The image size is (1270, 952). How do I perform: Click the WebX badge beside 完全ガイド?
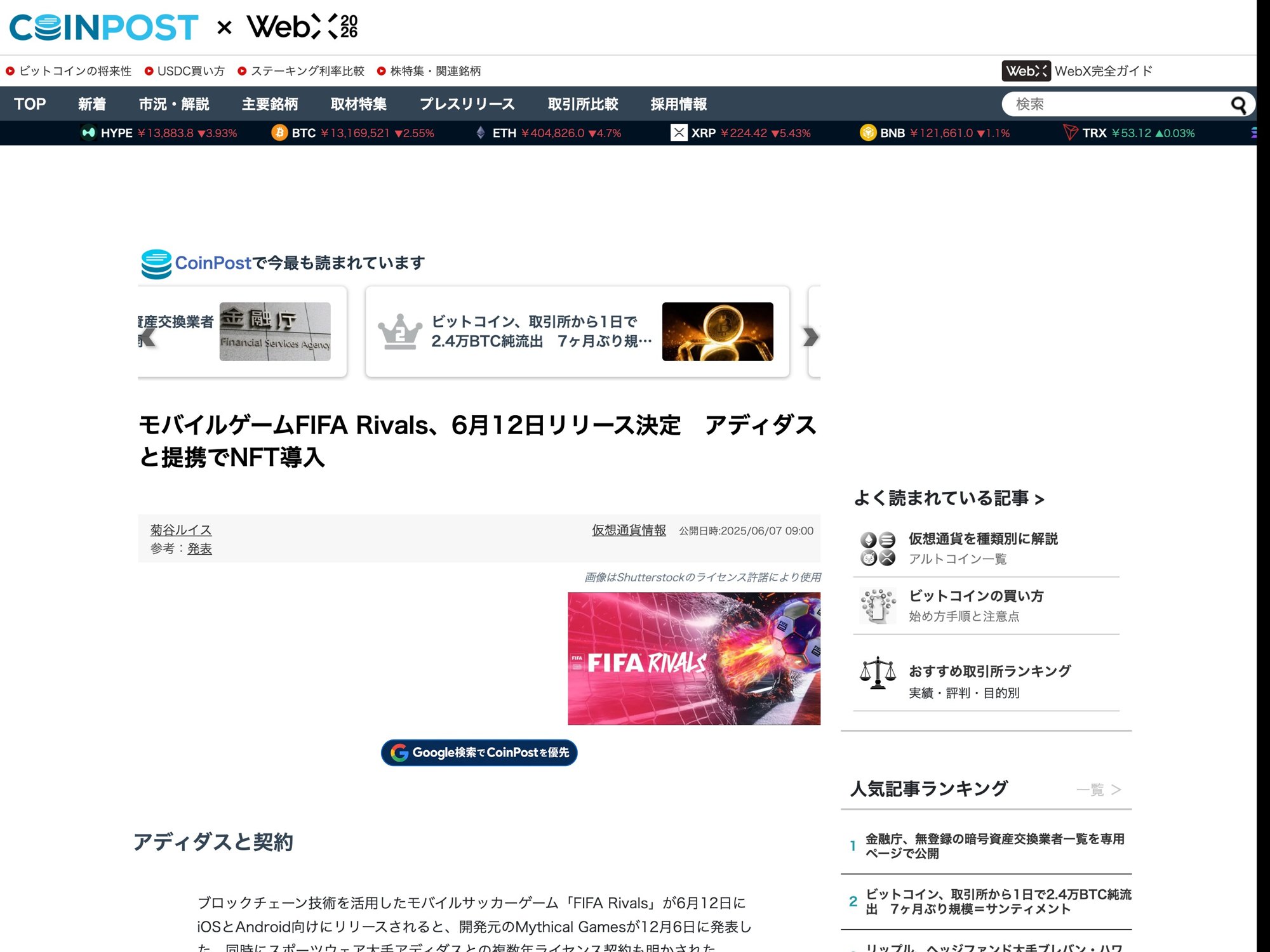click(x=1026, y=71)
